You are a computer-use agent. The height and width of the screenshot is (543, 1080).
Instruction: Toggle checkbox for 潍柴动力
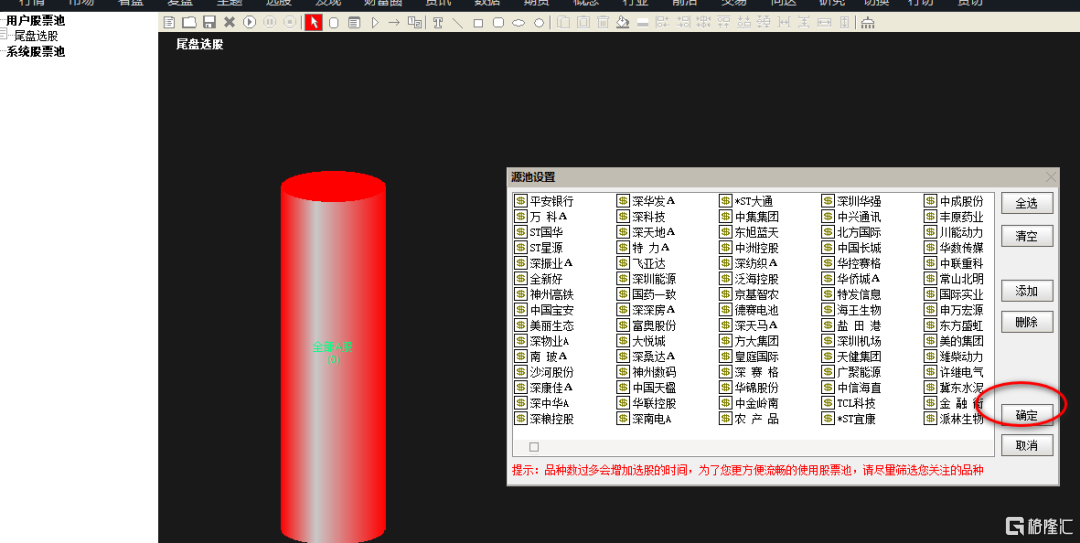pyautogui.click(x=931, y=356)
